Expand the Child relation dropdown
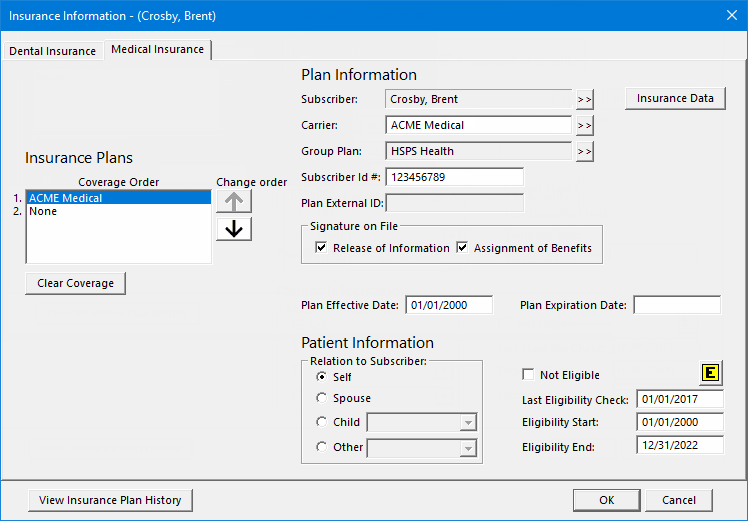The height and width of the screenshot is (521, 748). (468, 423)
